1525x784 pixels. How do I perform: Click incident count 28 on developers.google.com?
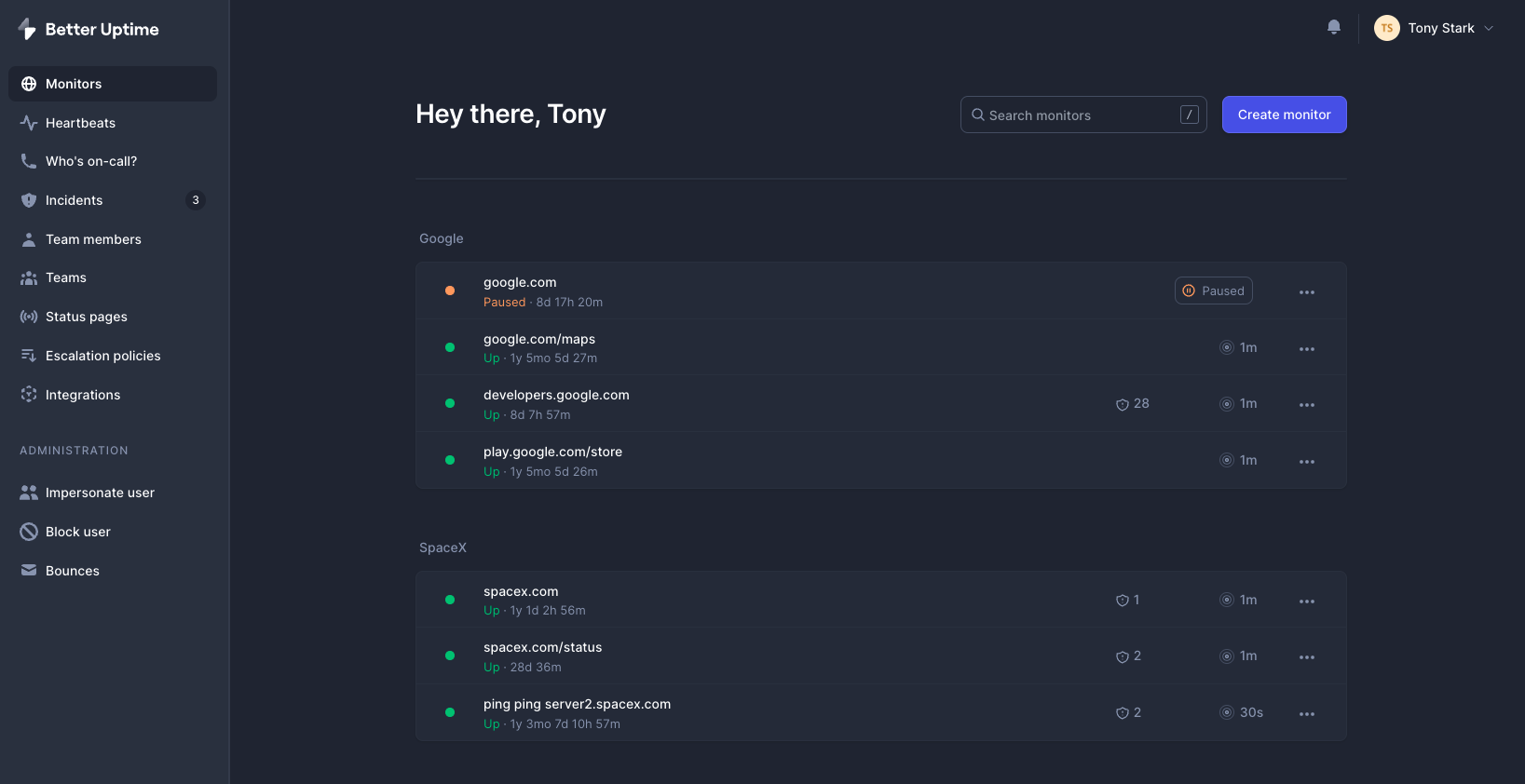[1132, 404]
